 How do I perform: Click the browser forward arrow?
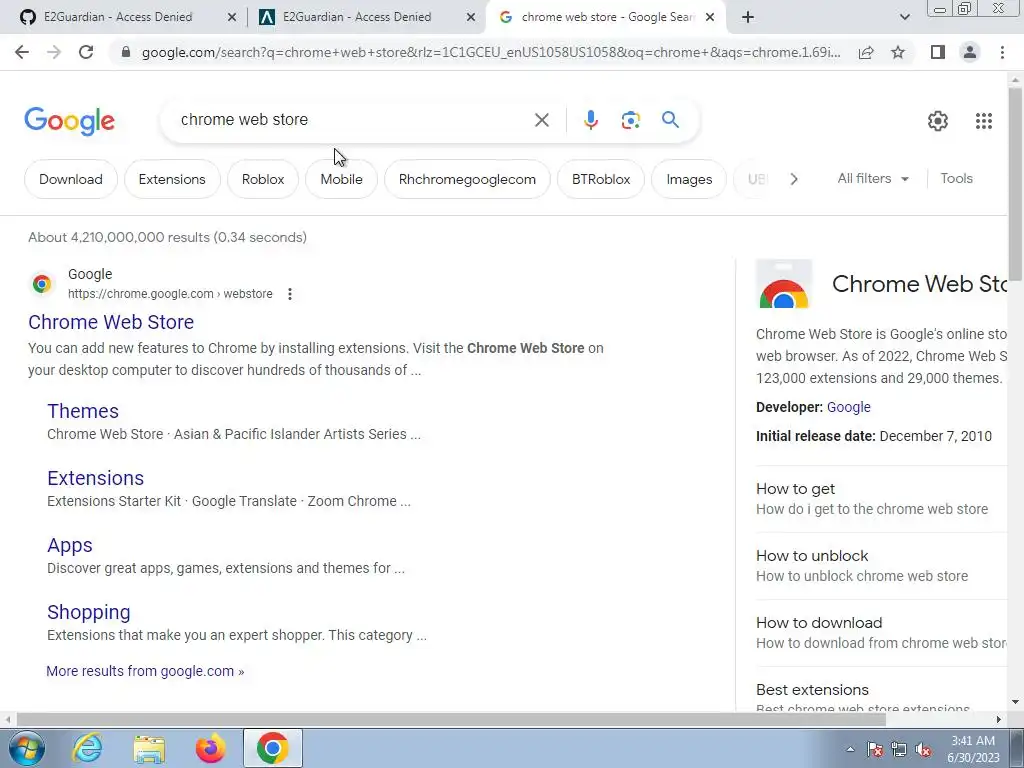click(54, 52)
